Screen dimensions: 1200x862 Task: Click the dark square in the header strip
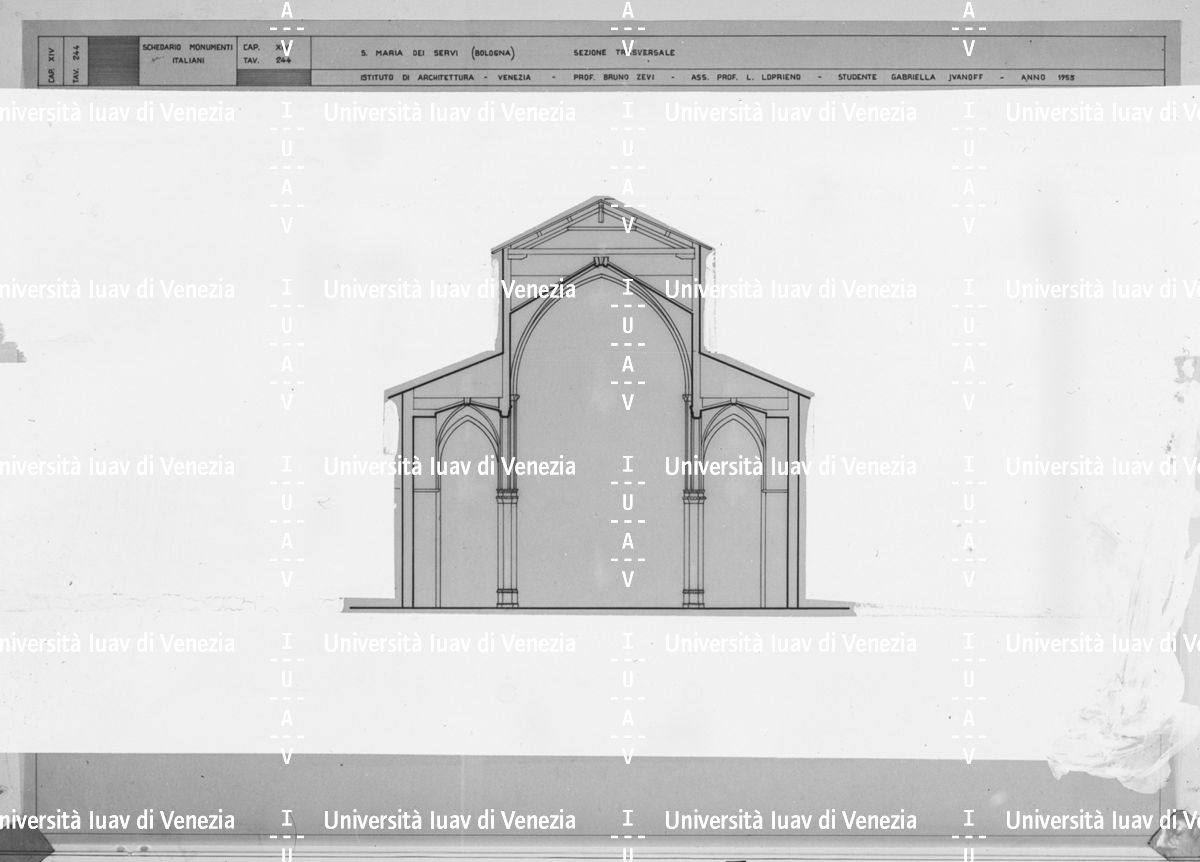click(113, 61)
